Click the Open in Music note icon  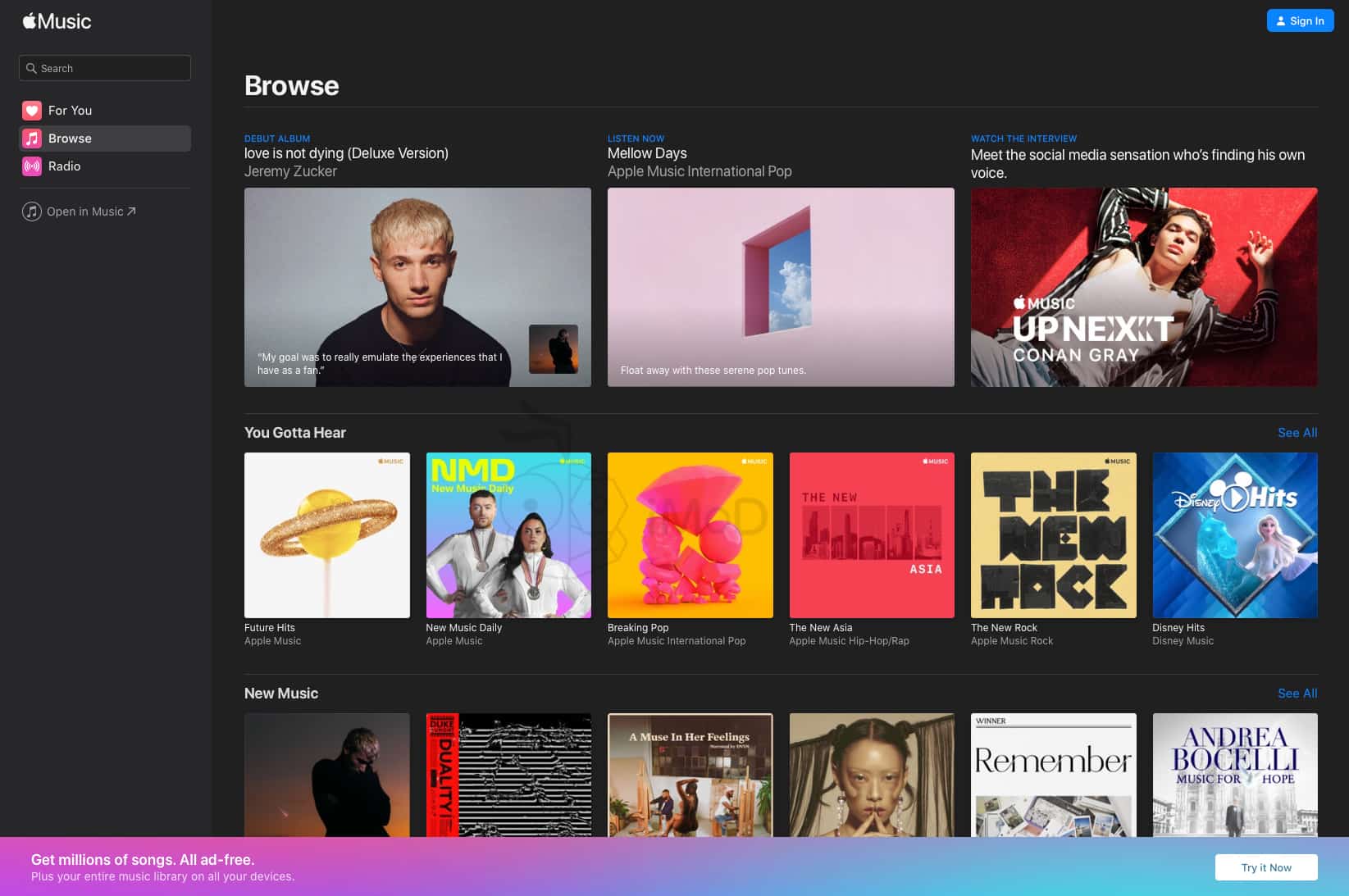32,211
